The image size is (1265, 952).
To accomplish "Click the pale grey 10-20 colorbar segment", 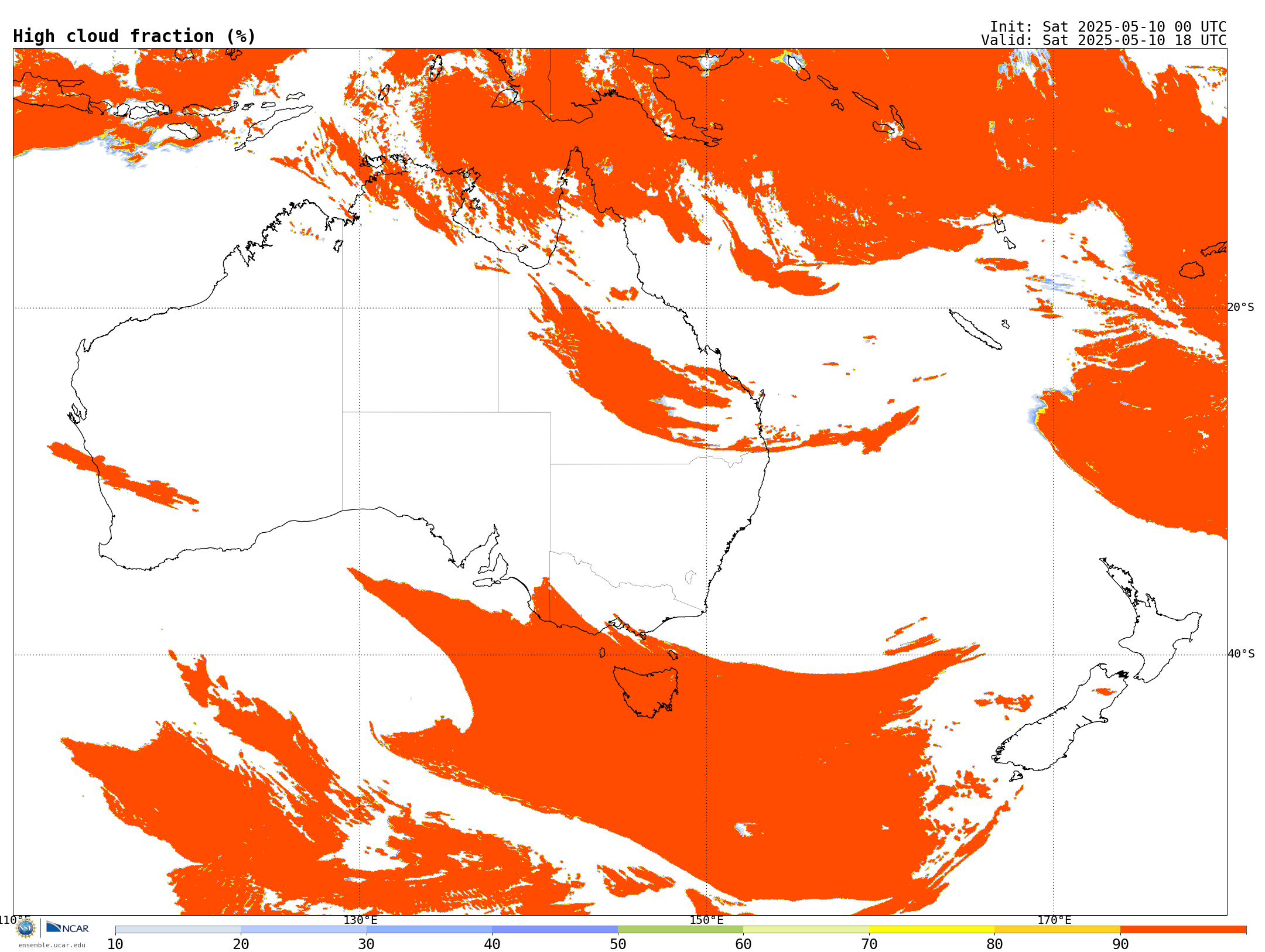I will 178,930.
